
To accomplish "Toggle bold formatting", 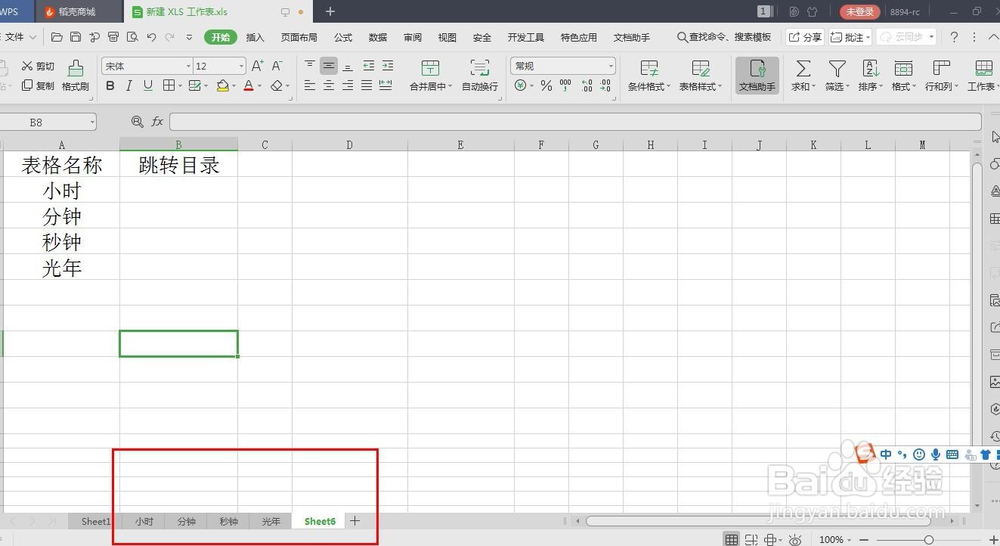I will click(x=110, y=85).
